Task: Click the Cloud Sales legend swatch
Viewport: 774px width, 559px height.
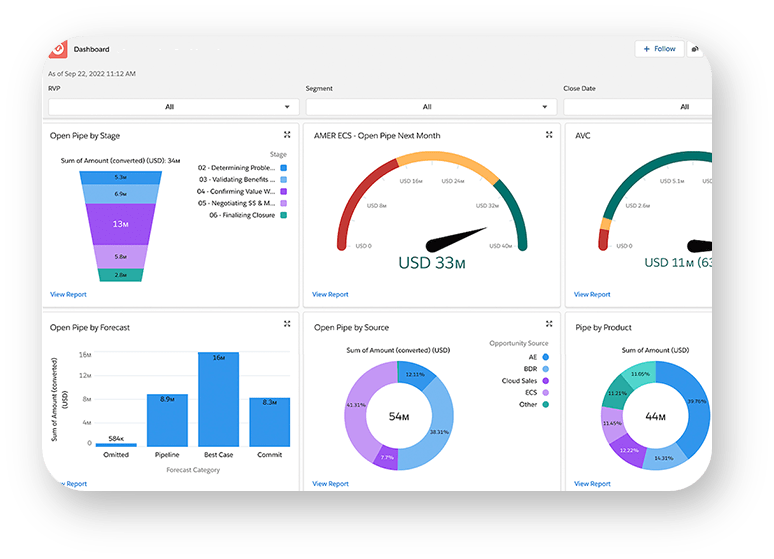Action: tap(547, 380)
